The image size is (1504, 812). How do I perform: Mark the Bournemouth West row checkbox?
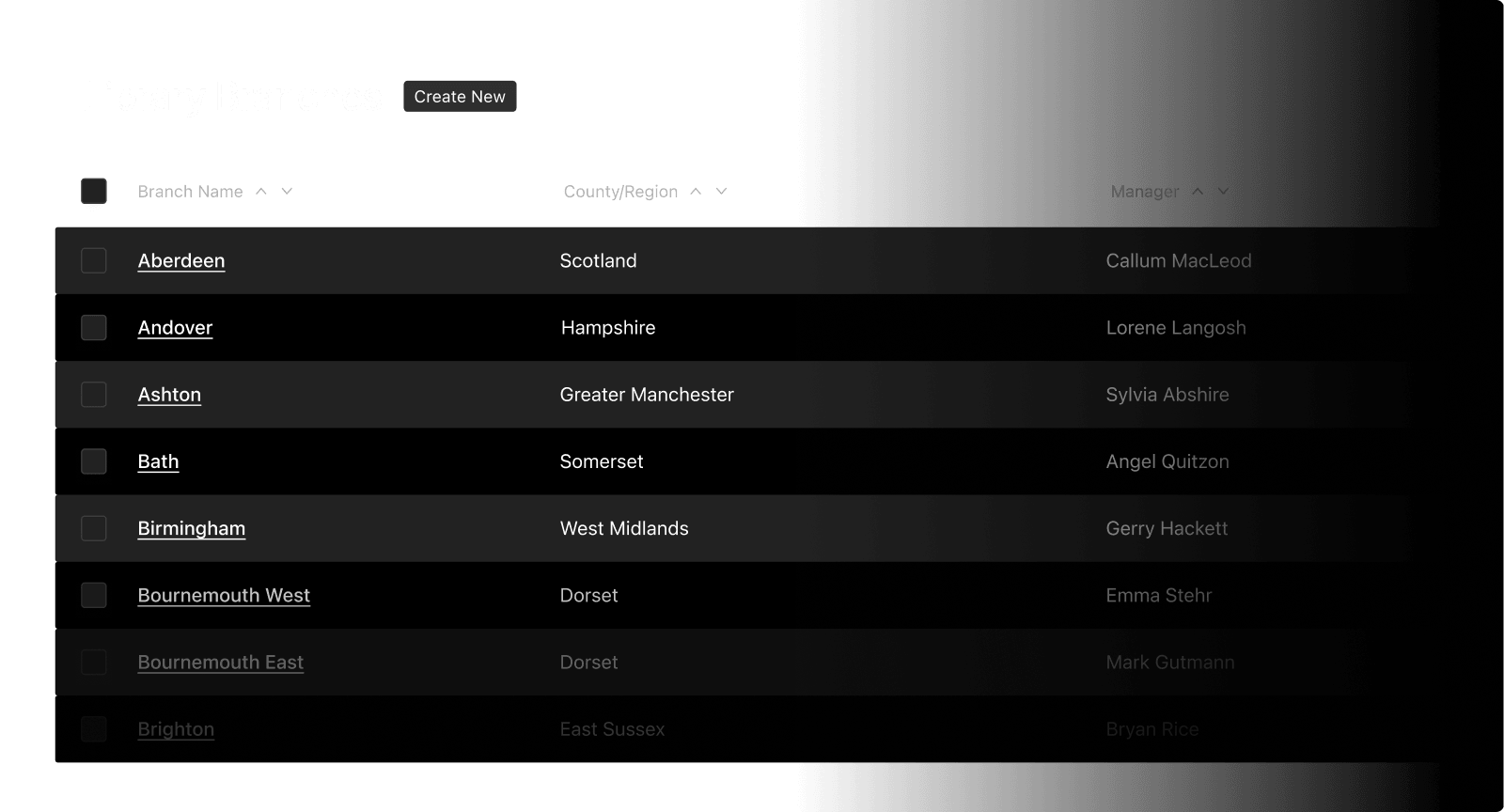94,595
